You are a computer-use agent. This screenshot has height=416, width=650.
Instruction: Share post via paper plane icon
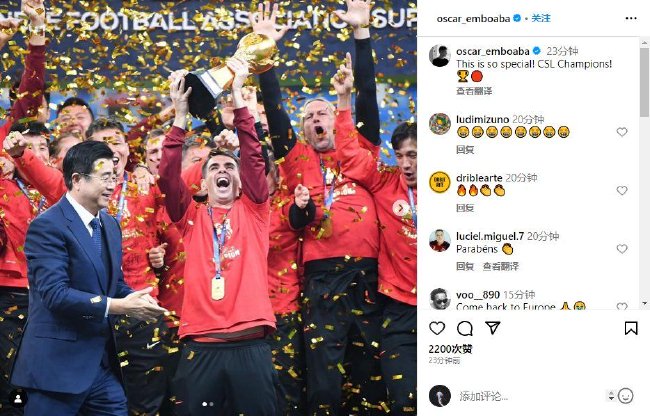coord(493,328)
